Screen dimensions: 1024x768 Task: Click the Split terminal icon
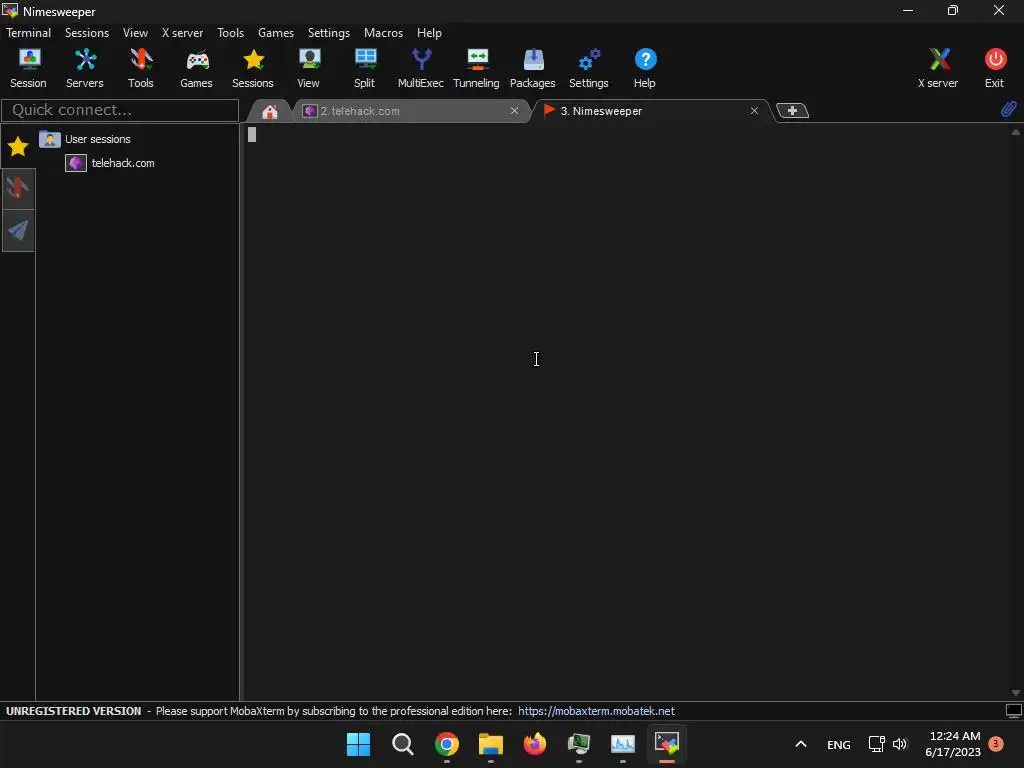coord(364,68)
